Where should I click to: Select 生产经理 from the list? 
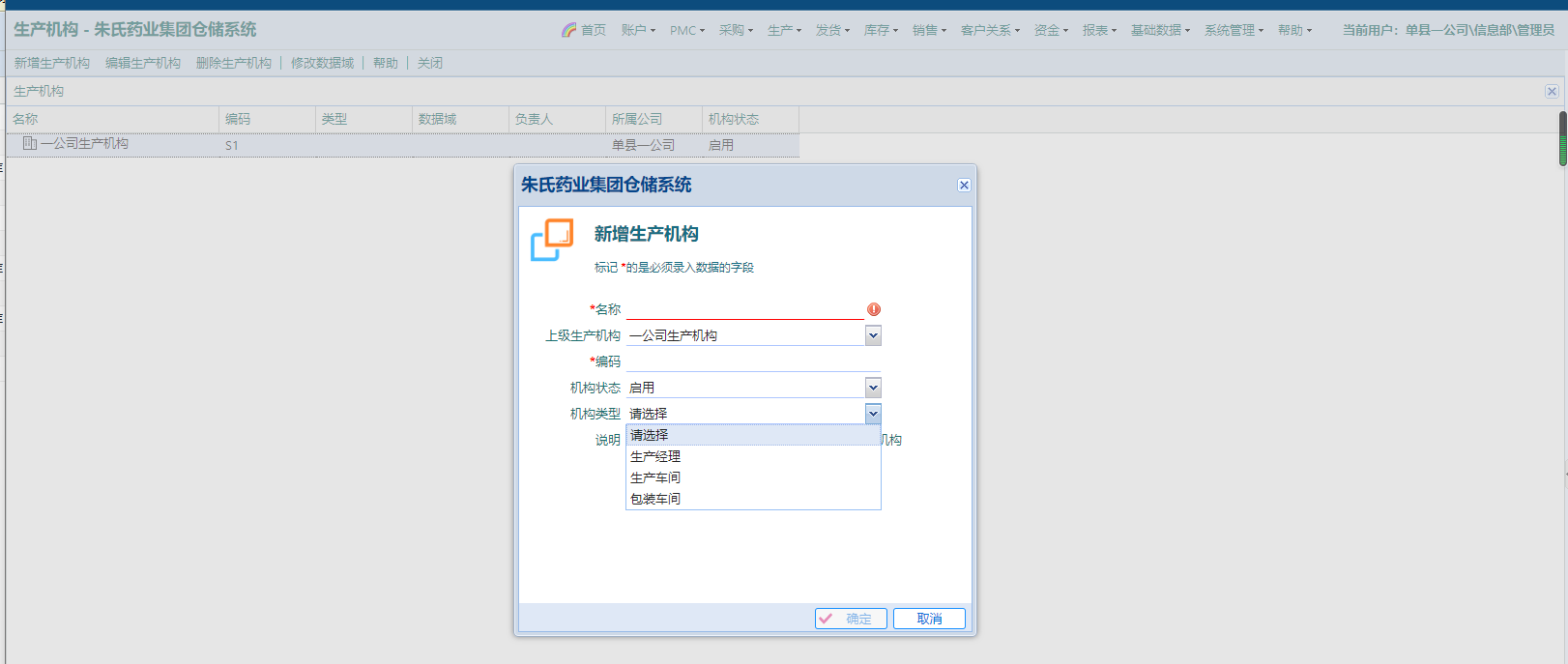click(655, 456)
